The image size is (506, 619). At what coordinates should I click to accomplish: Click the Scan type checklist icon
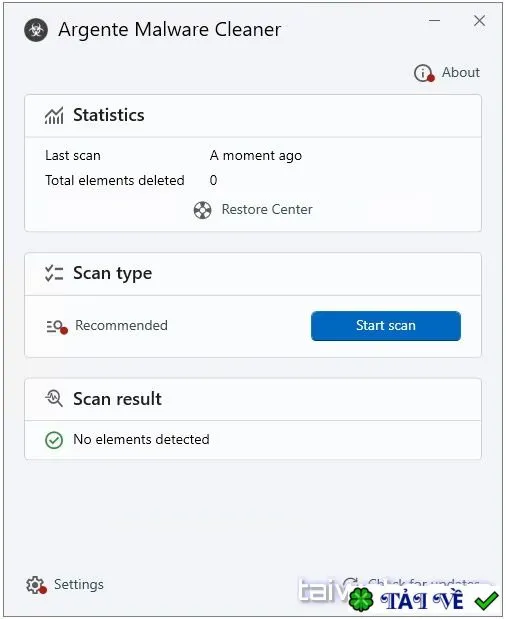click(54, 273)
